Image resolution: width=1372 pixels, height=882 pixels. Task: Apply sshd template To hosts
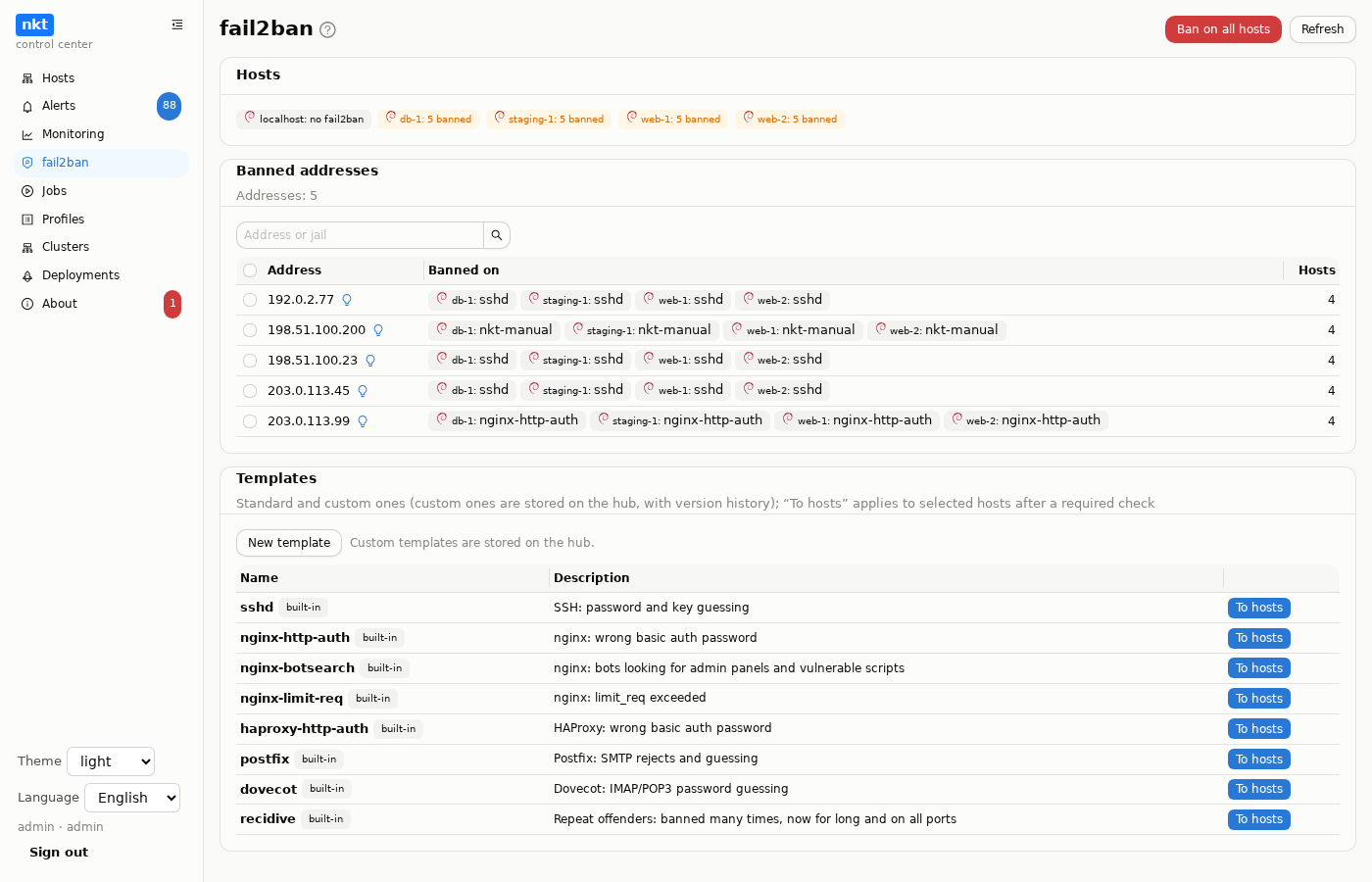(1259, 608)
